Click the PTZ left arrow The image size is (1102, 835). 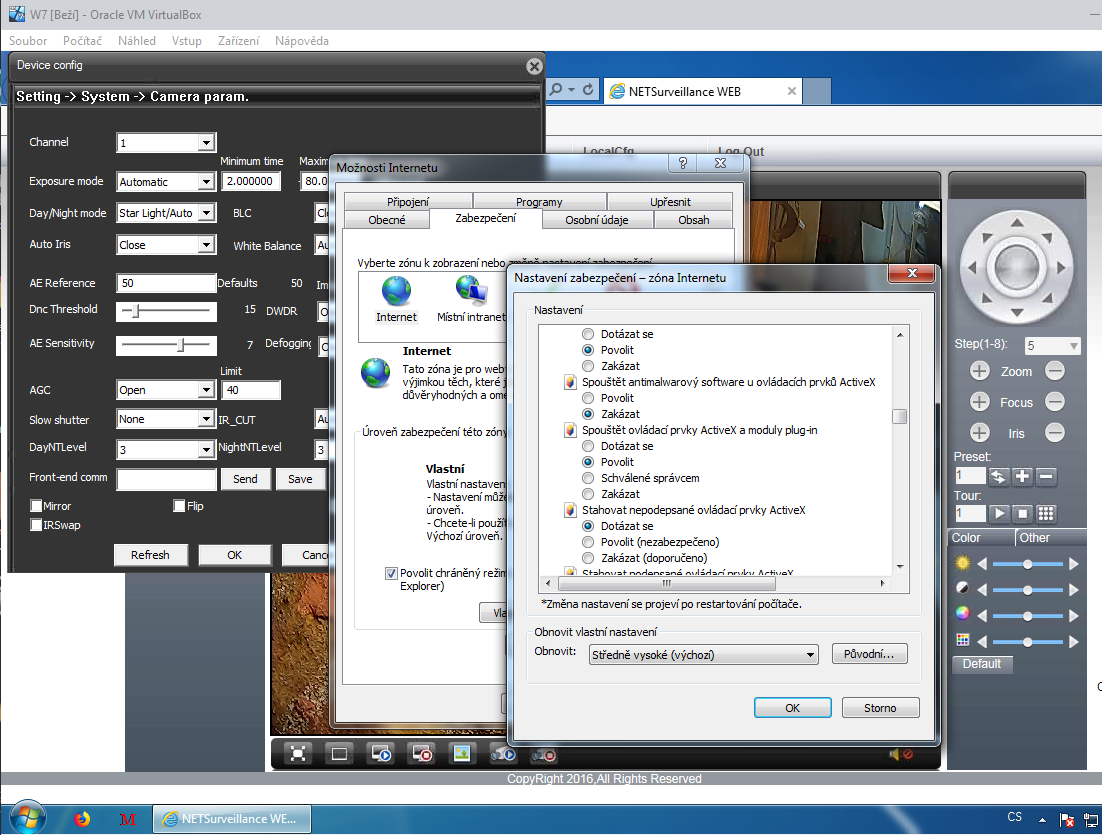pos(973,267)
